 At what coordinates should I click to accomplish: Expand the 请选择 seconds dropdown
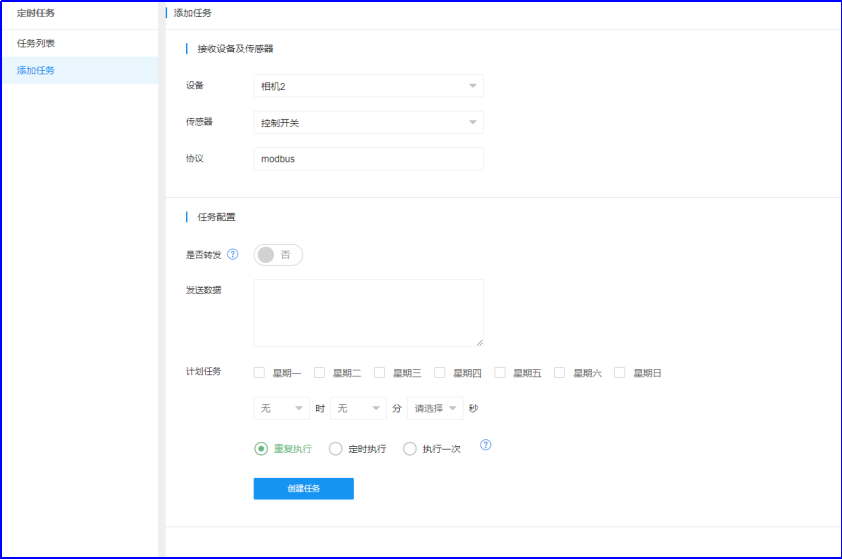tap(435, 409)
